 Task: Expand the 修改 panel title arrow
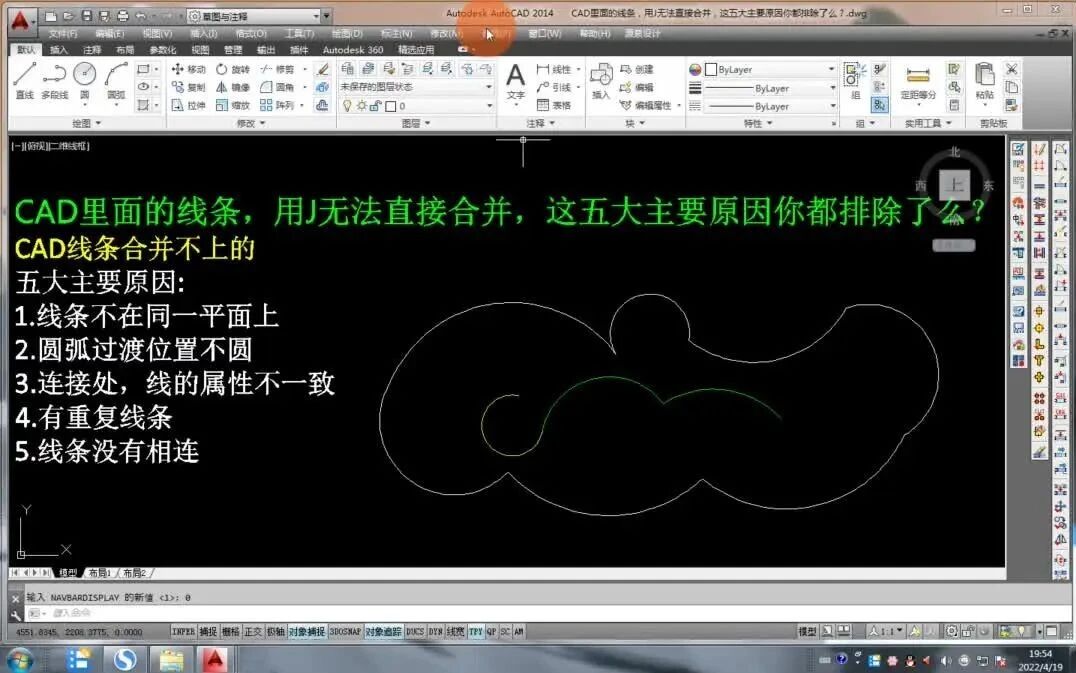(263, 123)
